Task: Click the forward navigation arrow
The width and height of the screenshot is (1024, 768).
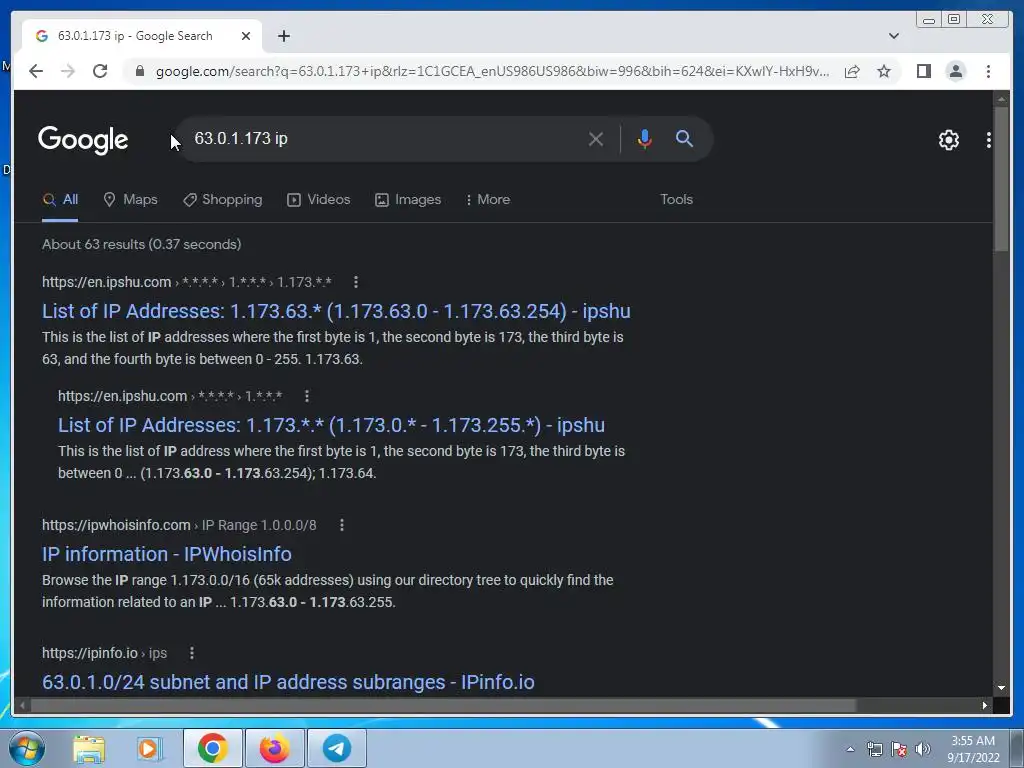Action: point(68,71)
